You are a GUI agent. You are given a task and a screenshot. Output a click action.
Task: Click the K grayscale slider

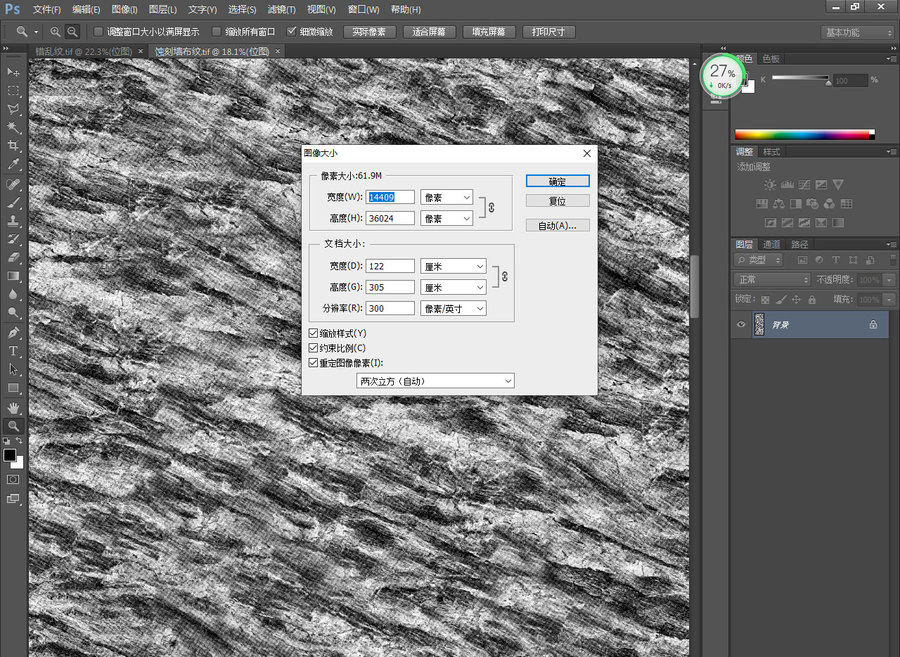click(x=801, y=79)
